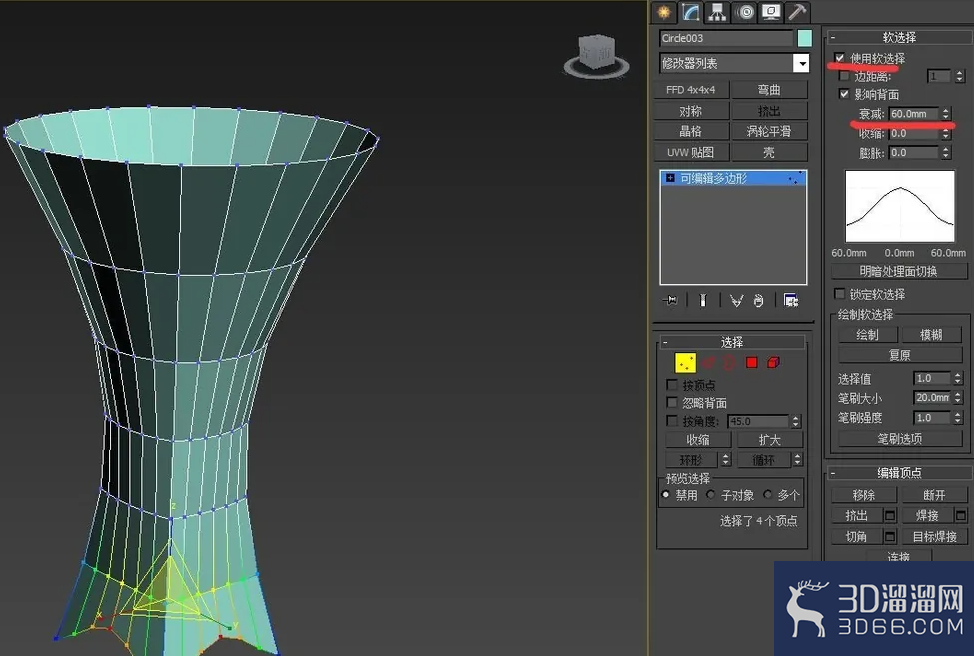Expand the 可编辑多边形 stack entry
Screen dimensions: 974x656
[x=670, y=178]
